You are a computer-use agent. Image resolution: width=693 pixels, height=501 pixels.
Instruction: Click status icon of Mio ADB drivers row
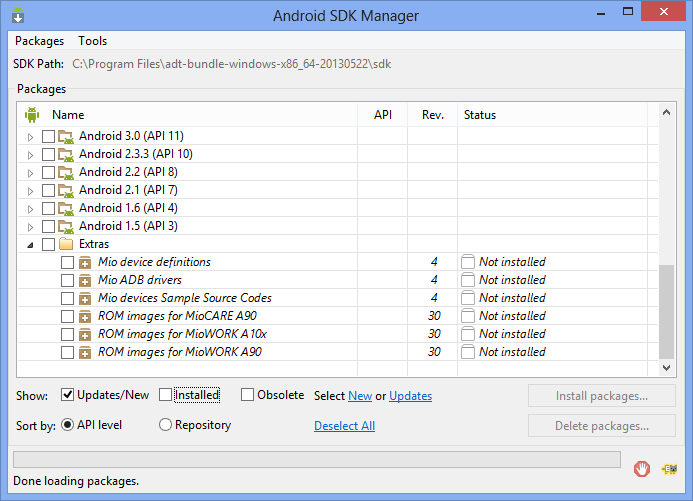point(468,280)
